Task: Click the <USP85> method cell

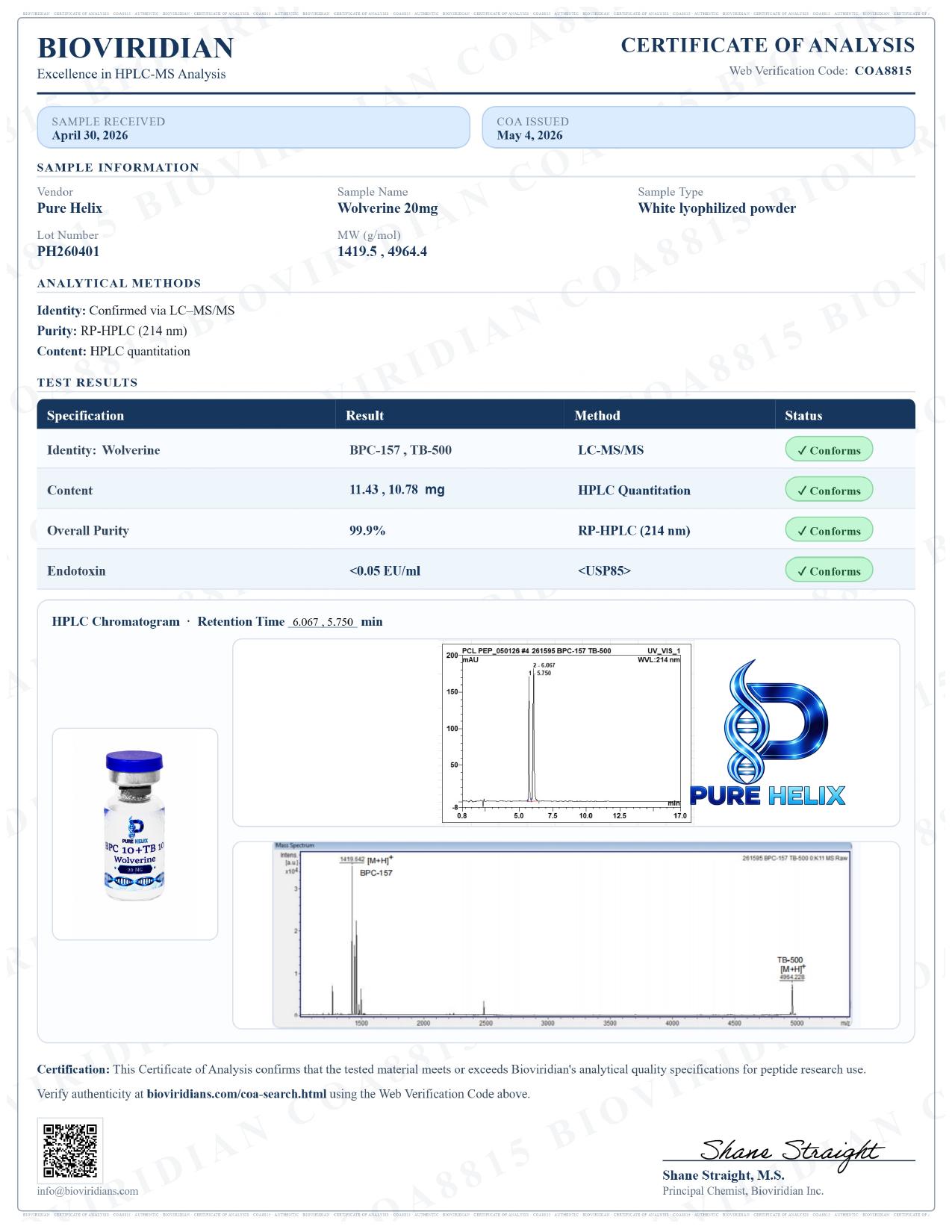Action: tap(604, 571)
